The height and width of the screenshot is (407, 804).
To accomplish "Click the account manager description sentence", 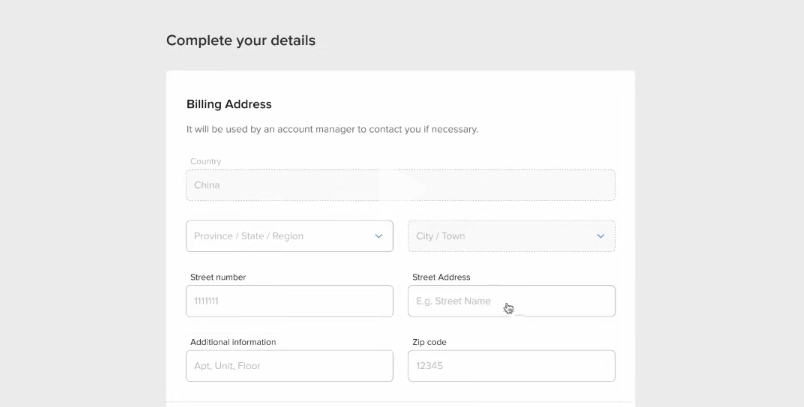I will pos(332,129).
